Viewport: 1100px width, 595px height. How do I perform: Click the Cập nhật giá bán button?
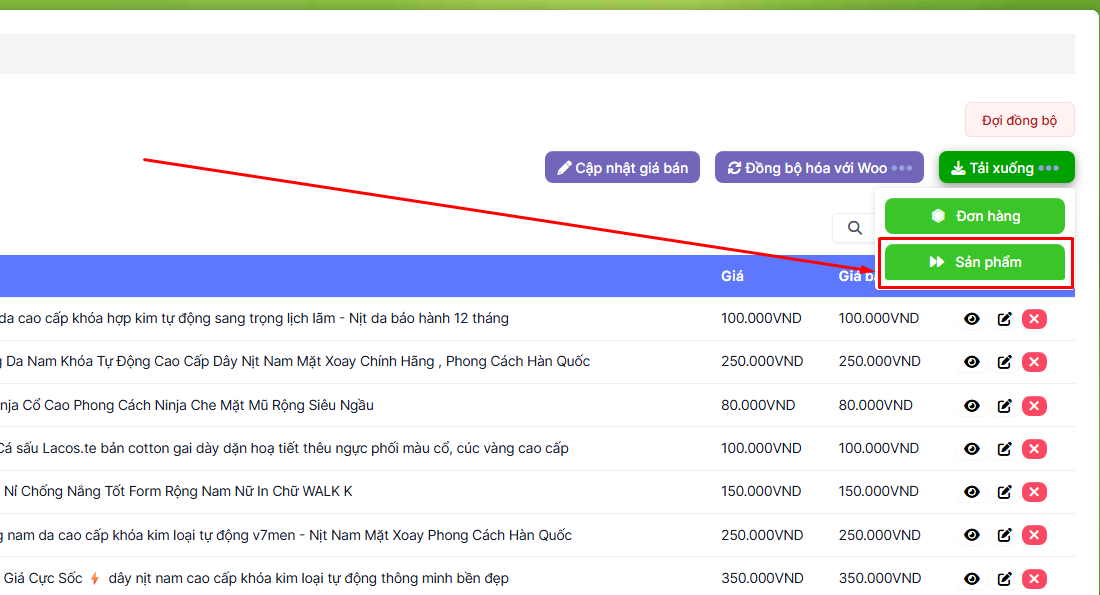622,168
